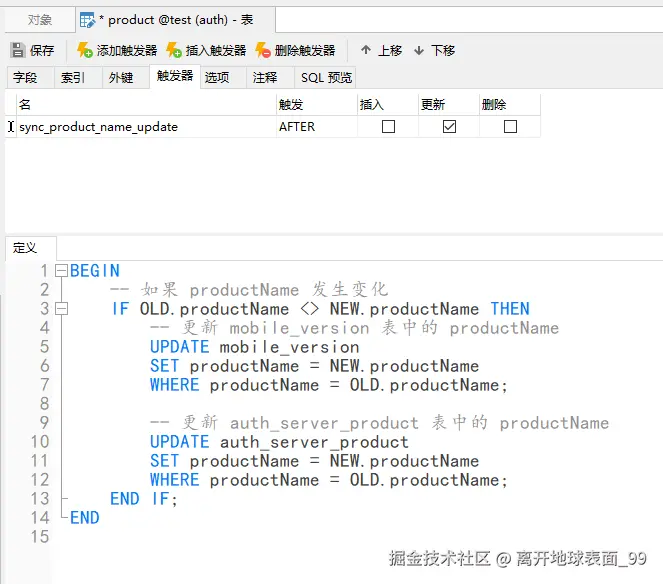663x584 pixels.
Task: Open the SQL 预览 tab
Action: [326, 77]
